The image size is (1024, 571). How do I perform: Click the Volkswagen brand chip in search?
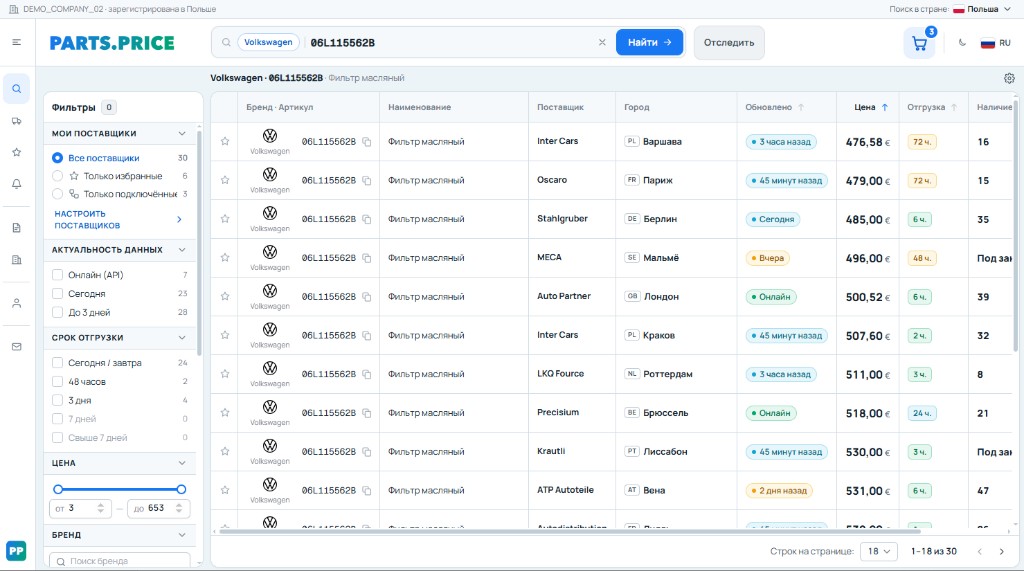tap(268, 42)
